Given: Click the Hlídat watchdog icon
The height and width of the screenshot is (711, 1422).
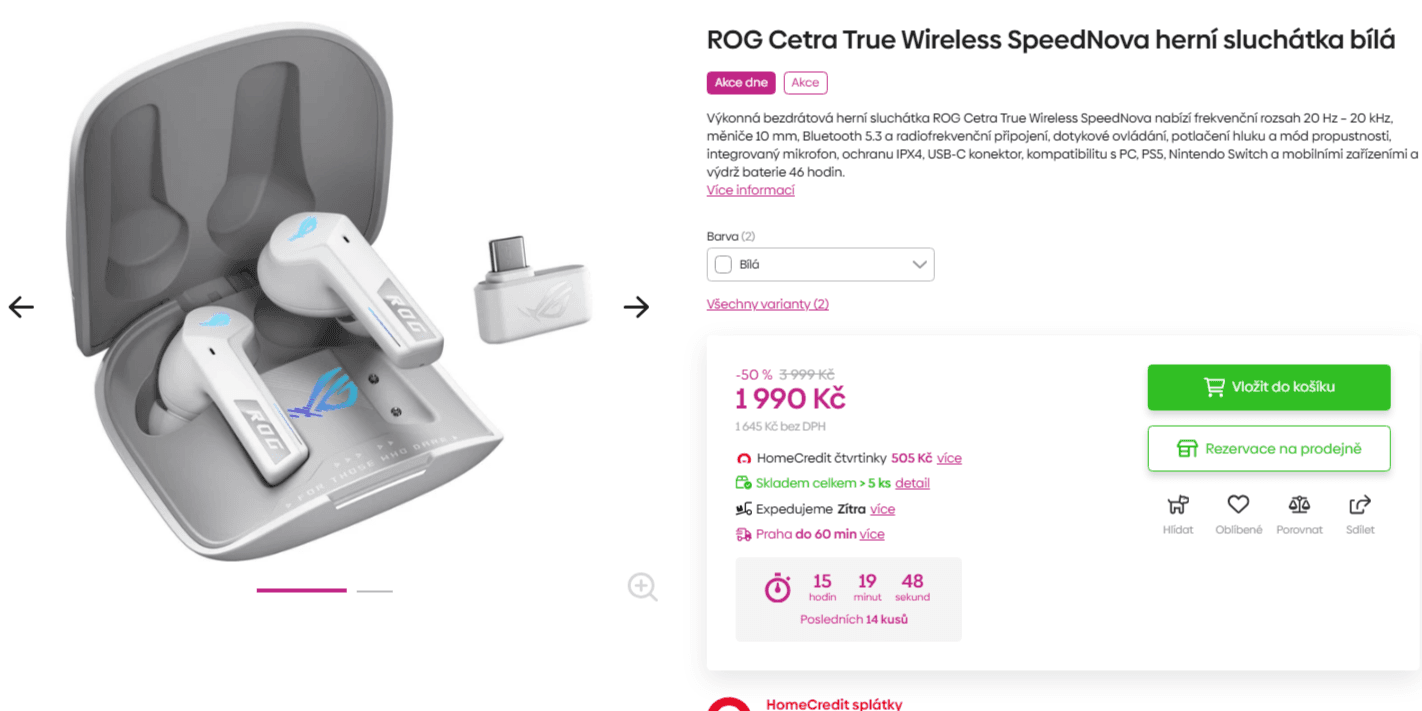Looking at the screenshot, I should (x=1178, y=505).
